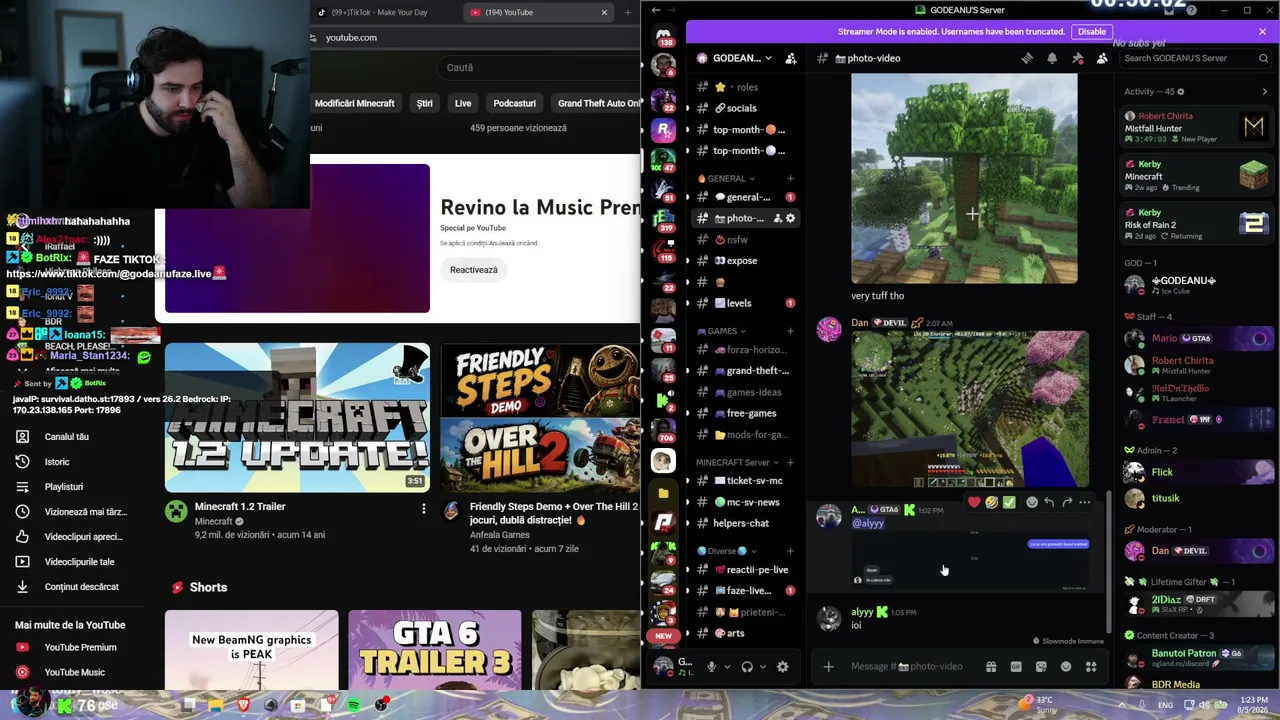Open the Threads icon in Discord header
The height and width of the screenshot is (720, 1280).
point(1027,58)
